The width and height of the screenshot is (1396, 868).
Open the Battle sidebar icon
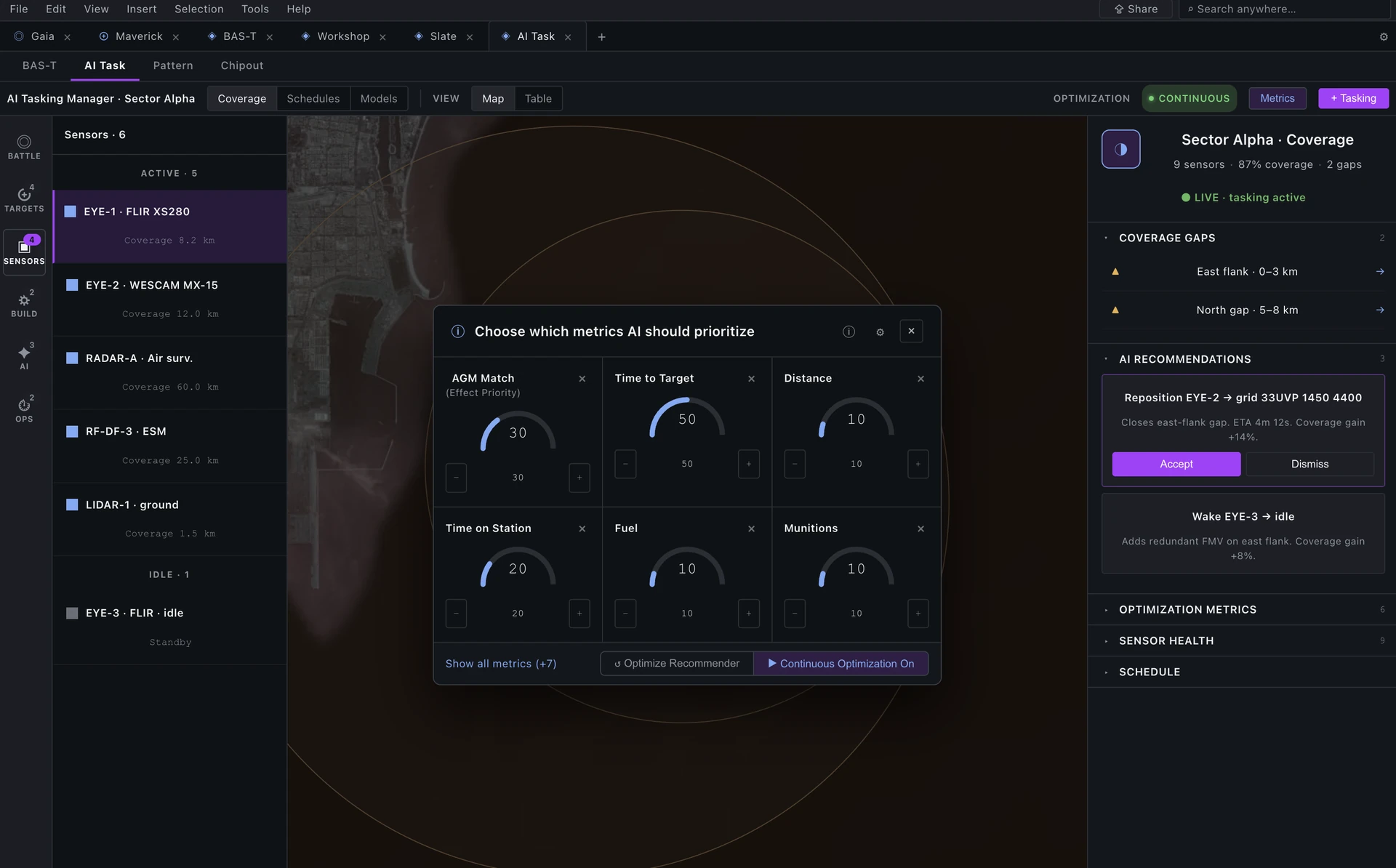click(24, 147)
